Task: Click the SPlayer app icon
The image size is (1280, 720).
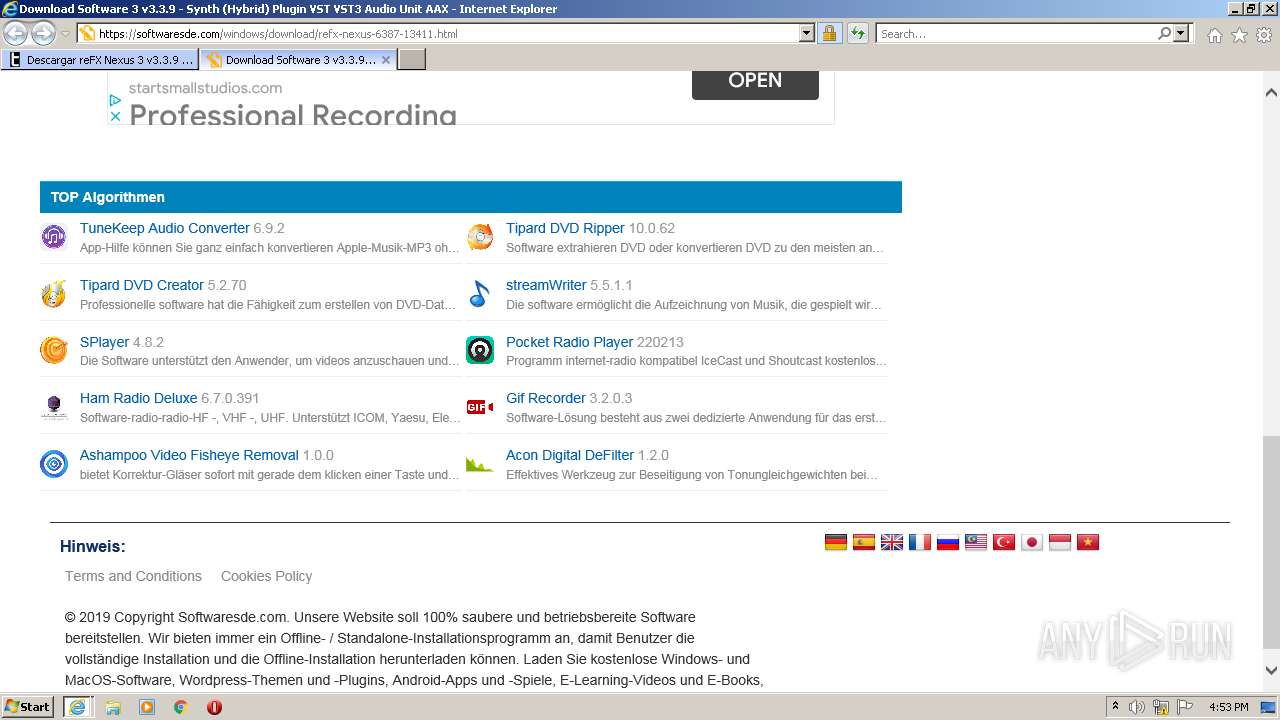Action: [53, 350]
